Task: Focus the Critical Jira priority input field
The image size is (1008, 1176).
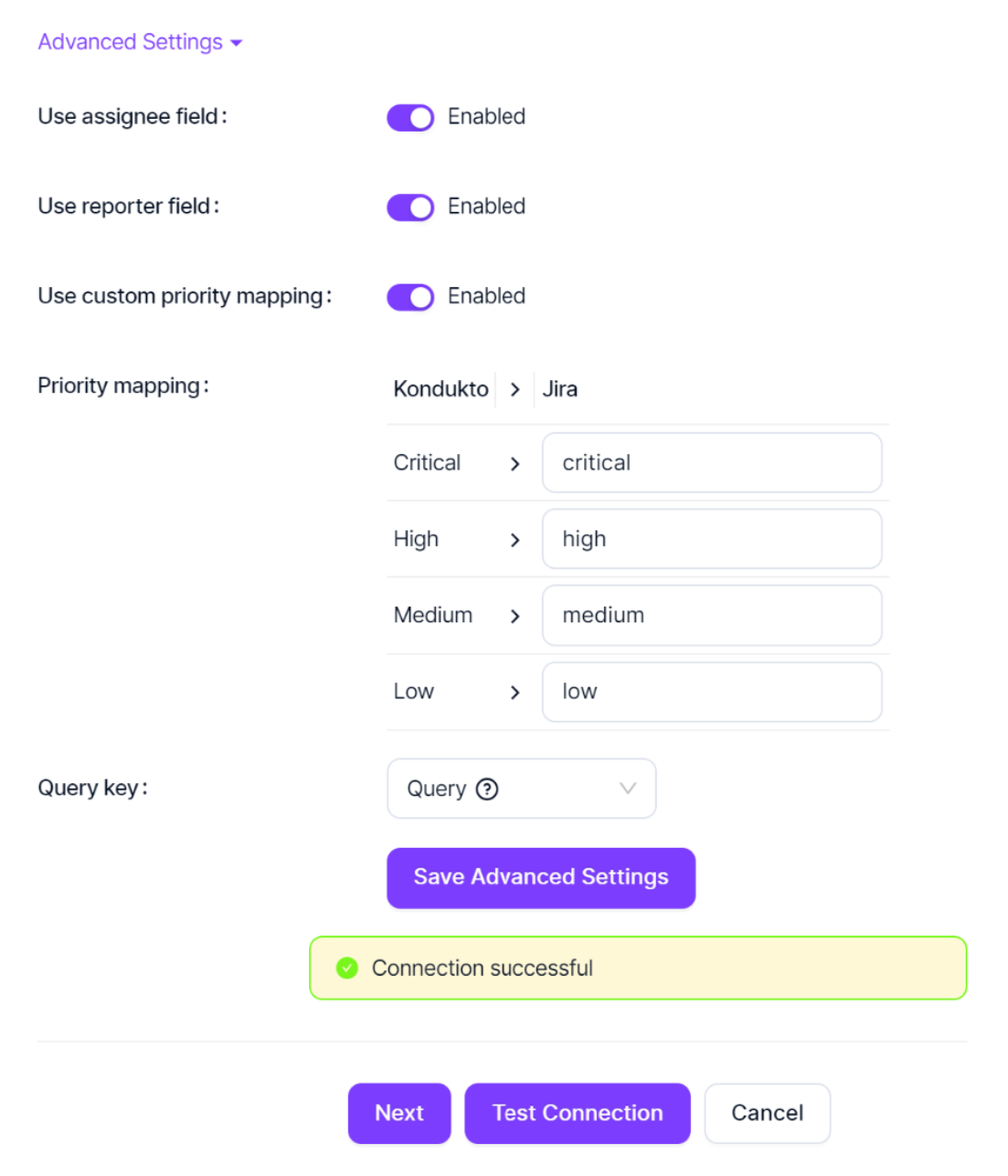Action: pyautogui.click(x=711, y=463)
